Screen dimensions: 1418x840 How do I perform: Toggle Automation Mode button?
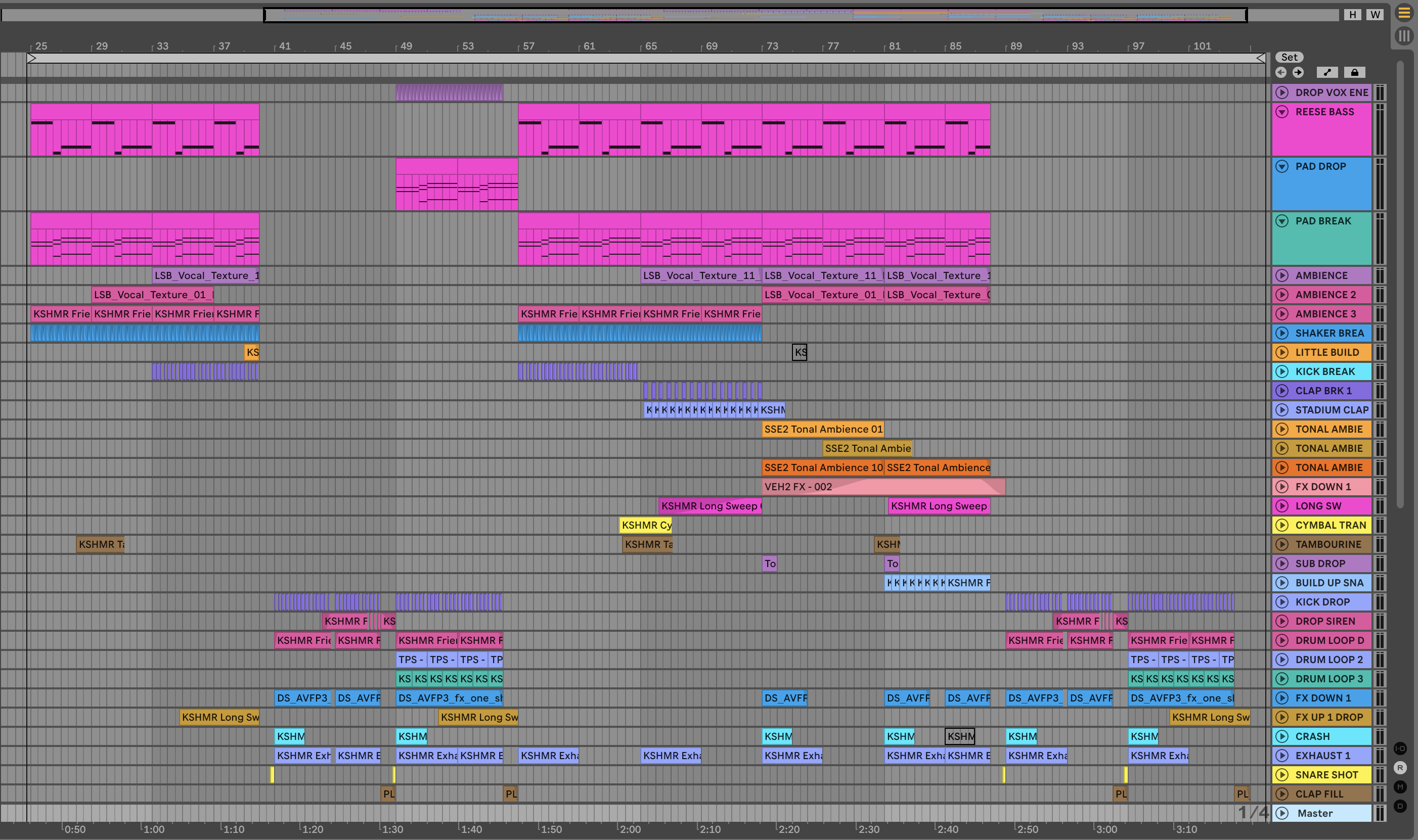(1327, 72)
